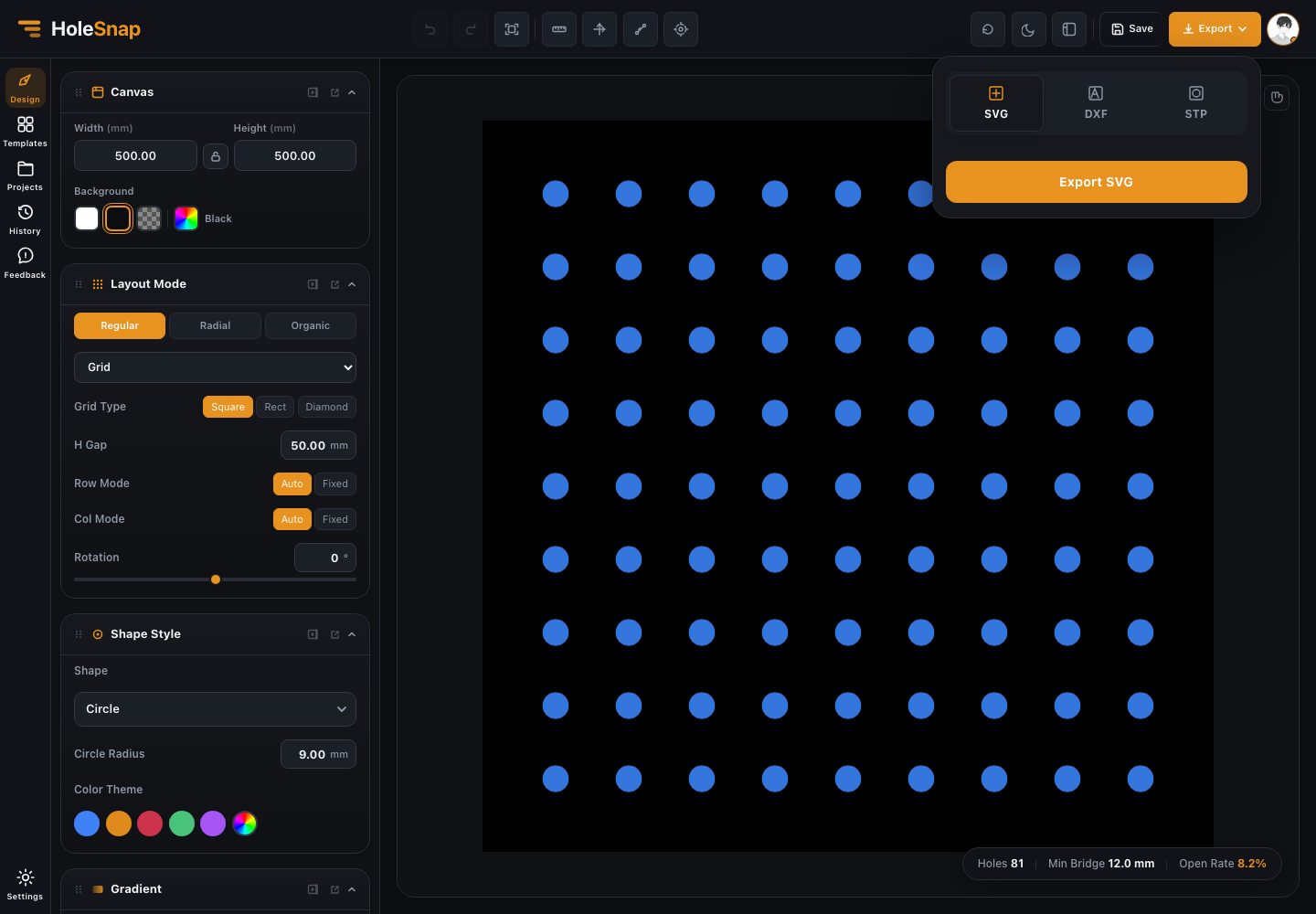
Task: Set Row Mode to Fixed
Action: (x=335, y=484)
